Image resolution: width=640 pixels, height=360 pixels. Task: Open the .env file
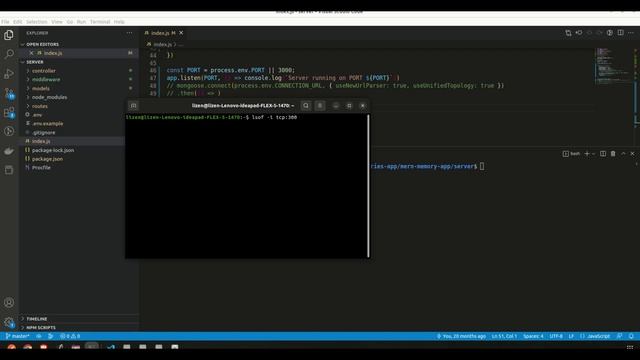coord(37,115)
